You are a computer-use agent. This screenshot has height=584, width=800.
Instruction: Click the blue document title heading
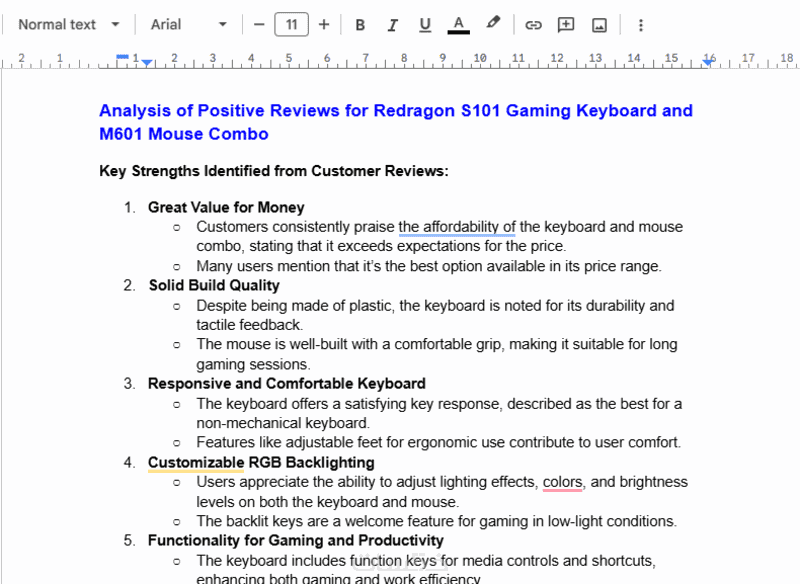click(x=396, y=122)
